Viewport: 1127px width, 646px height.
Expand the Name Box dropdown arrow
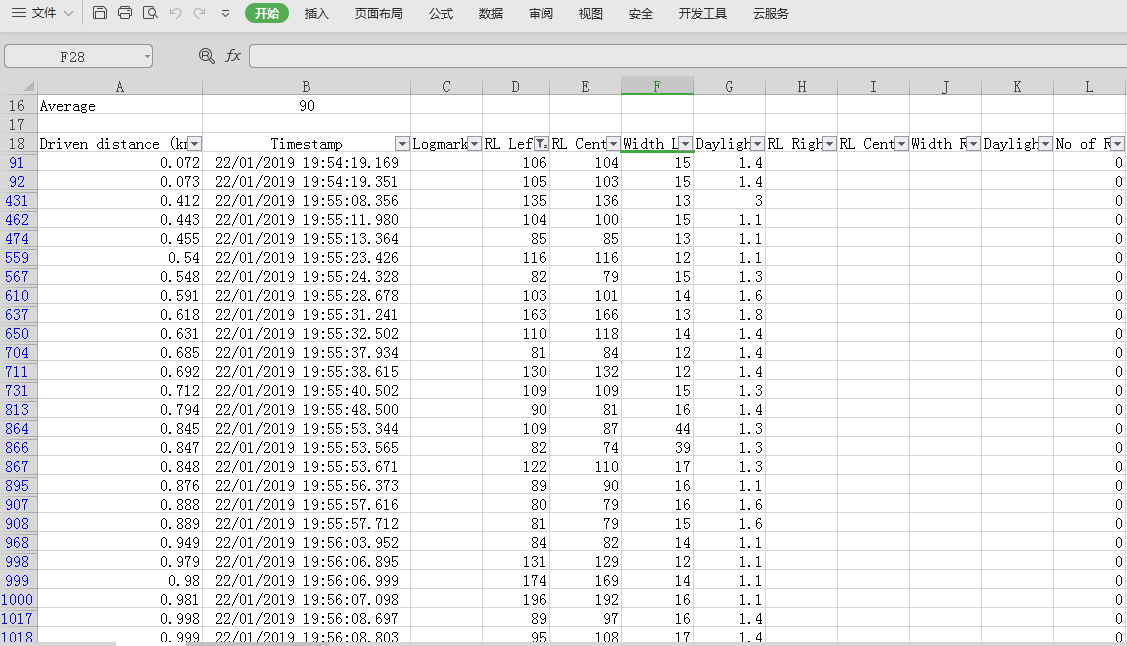(147, 56)
